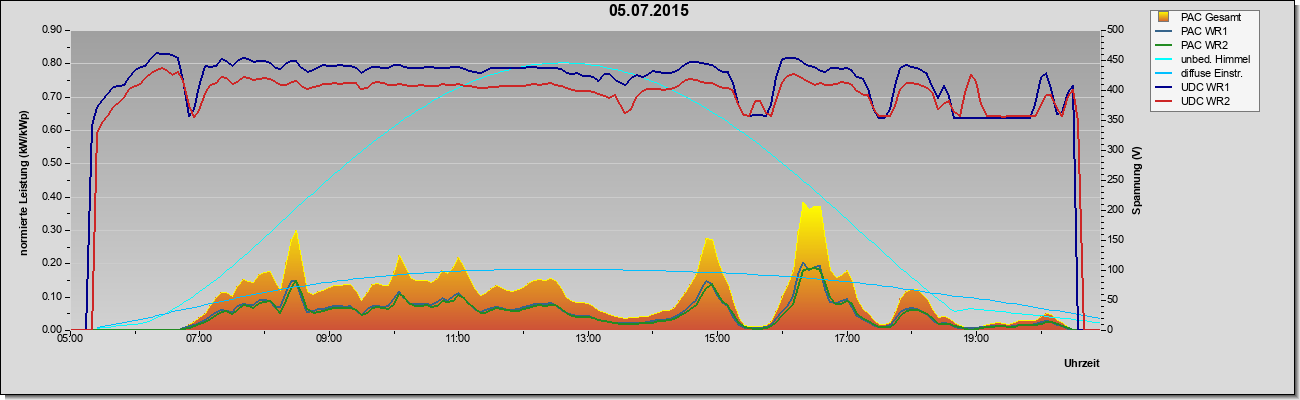This screenshot has width=1300, height=400.
Task: Select the PAC WR1 legend entry
Action: (1203, 31)
